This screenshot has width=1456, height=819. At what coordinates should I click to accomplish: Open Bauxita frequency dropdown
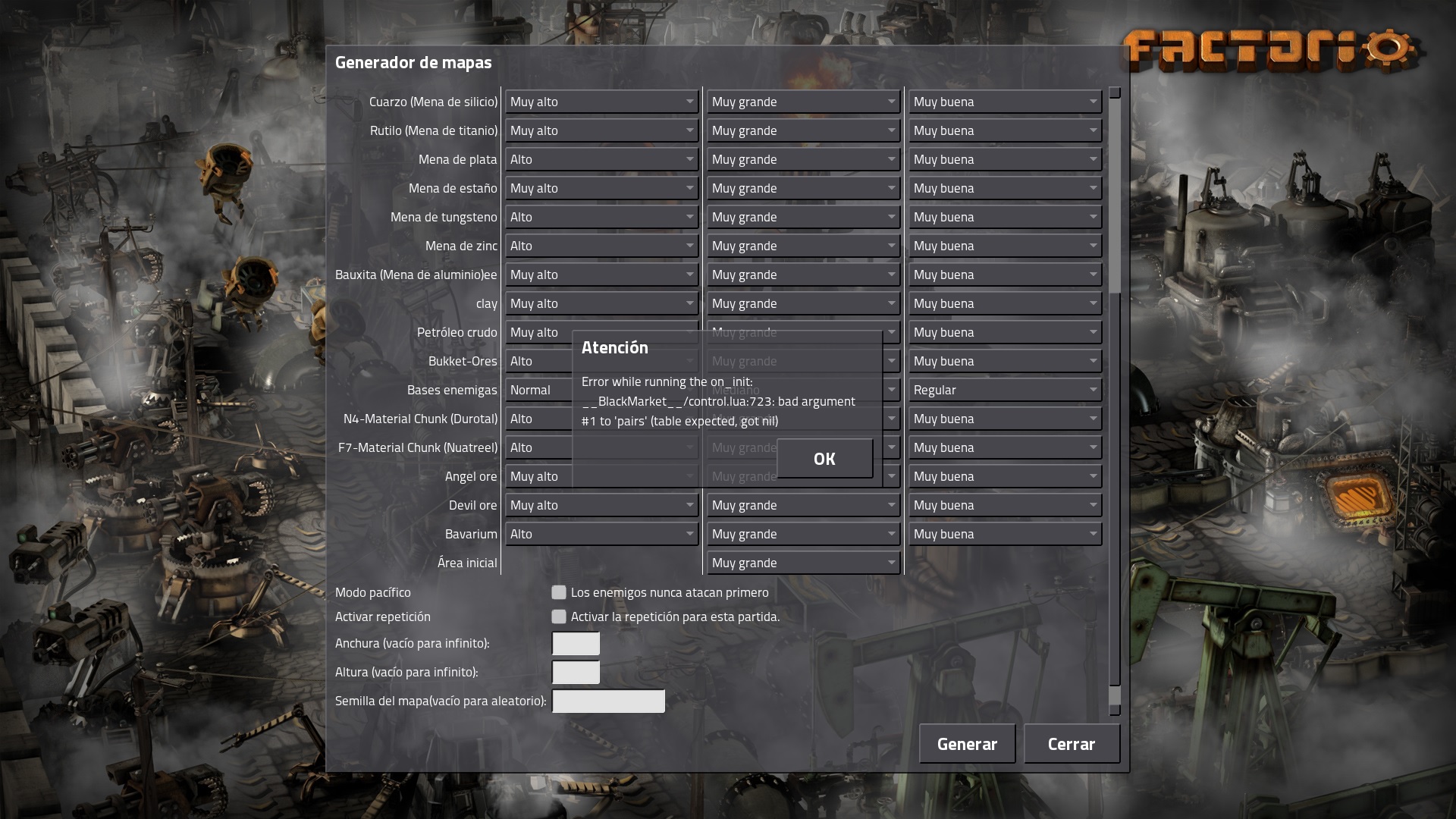(x=602, y=275)
